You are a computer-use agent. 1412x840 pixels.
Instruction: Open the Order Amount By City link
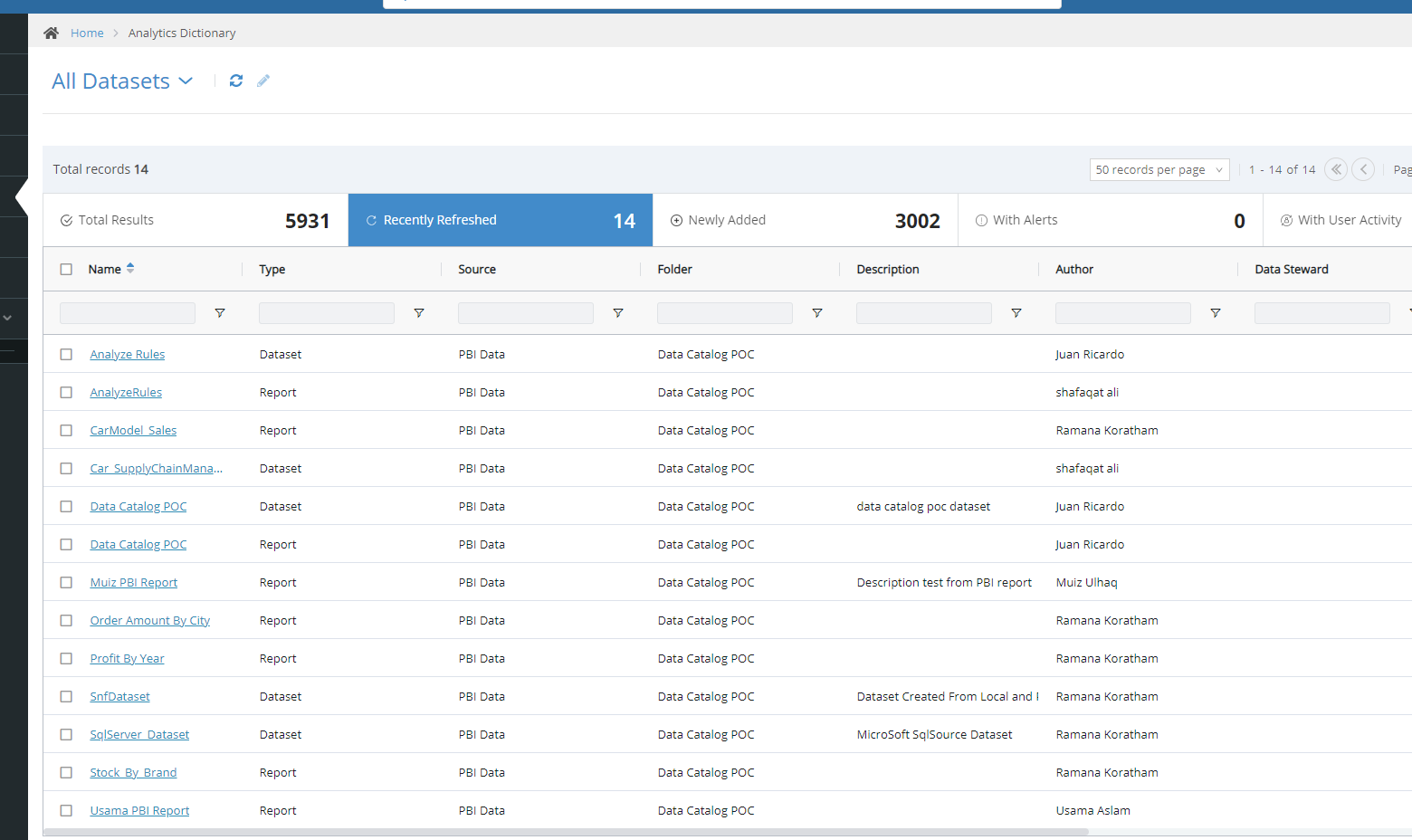click(x=150, y=621)
